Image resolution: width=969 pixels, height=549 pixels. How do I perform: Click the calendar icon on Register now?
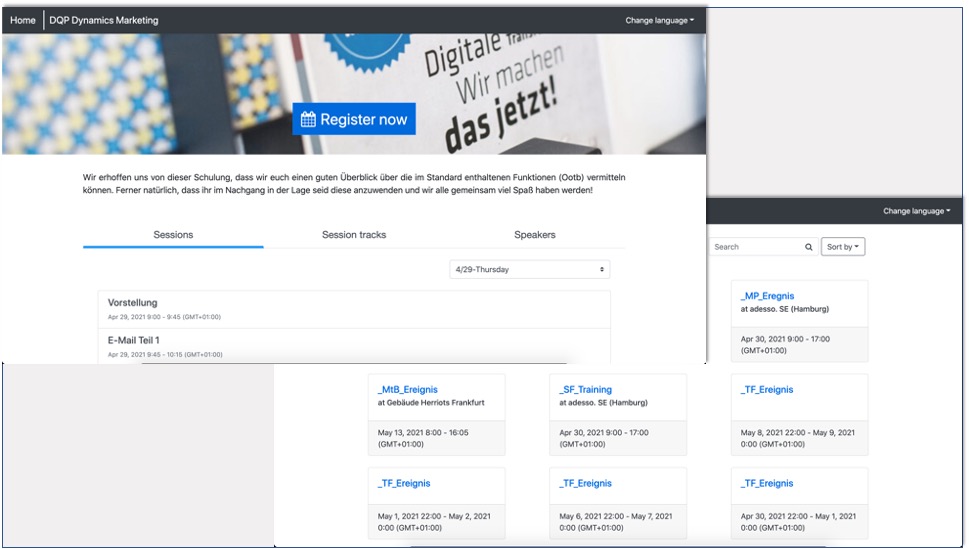pyautogui.click(x=308, y=119)
